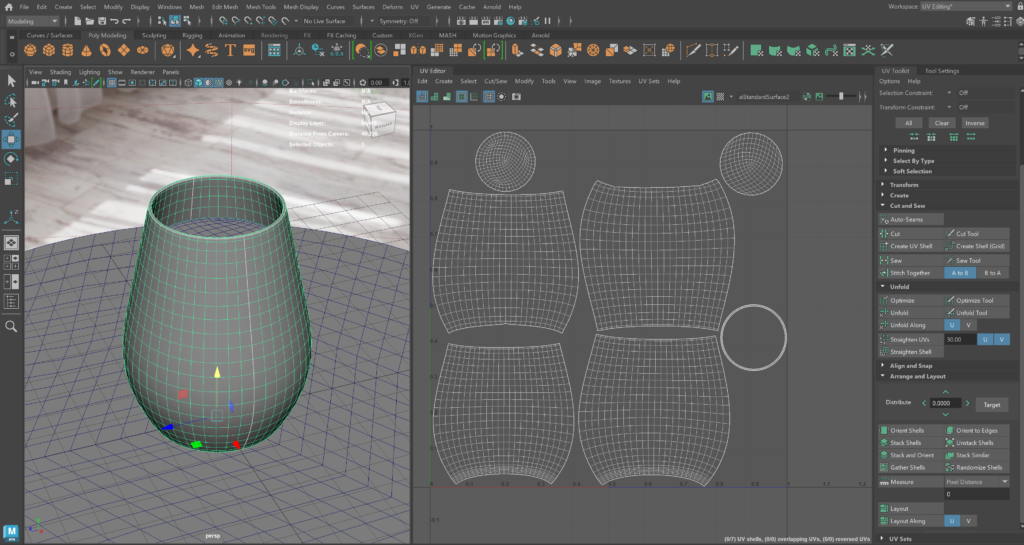The width and height of the screenshot is (1024, 545).
Task: Create a polygon cylinder from the shelf
Action: (x=67, y=50)
